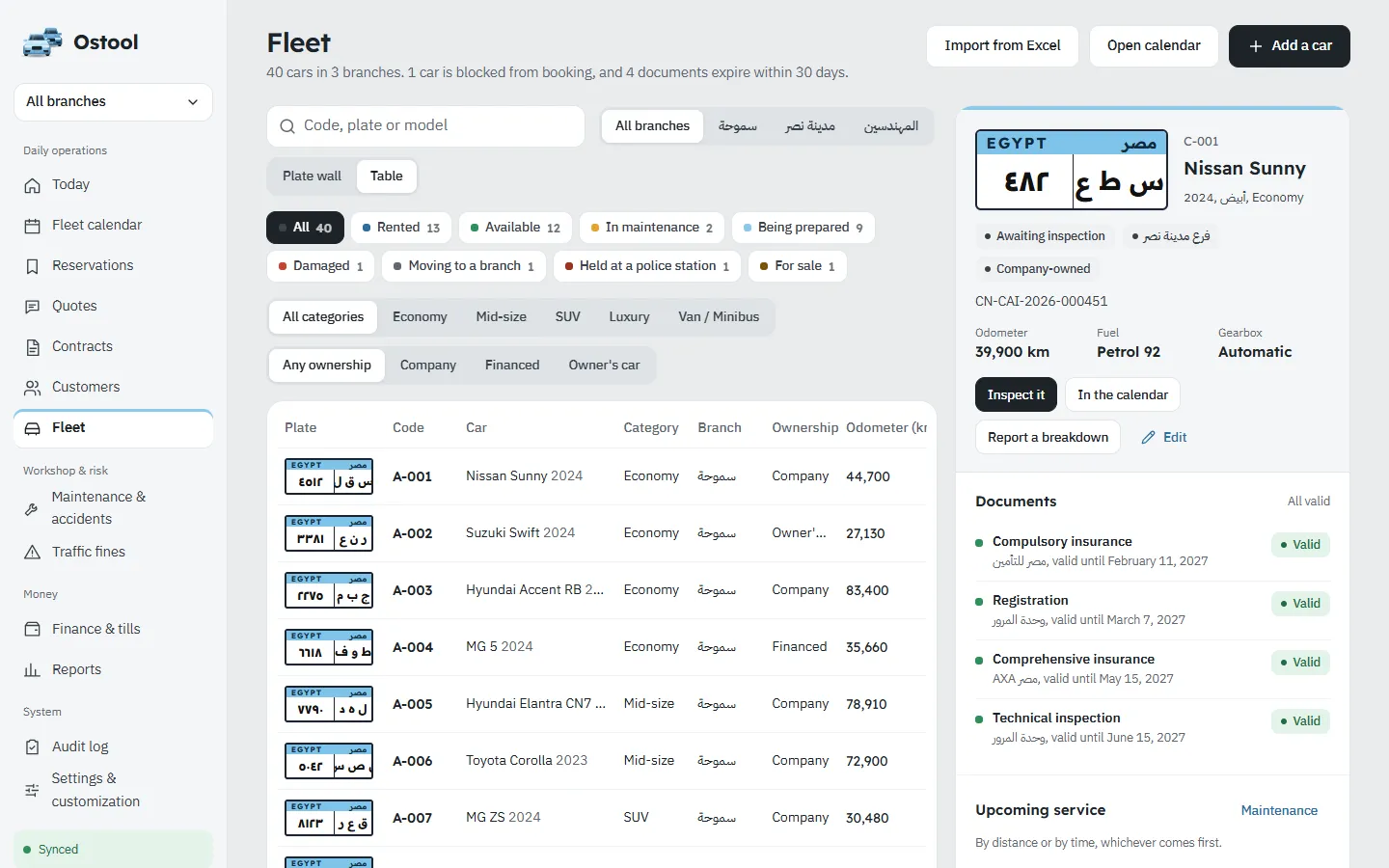
Task: Filter category to Mid-size
Action: pos(502,317)
